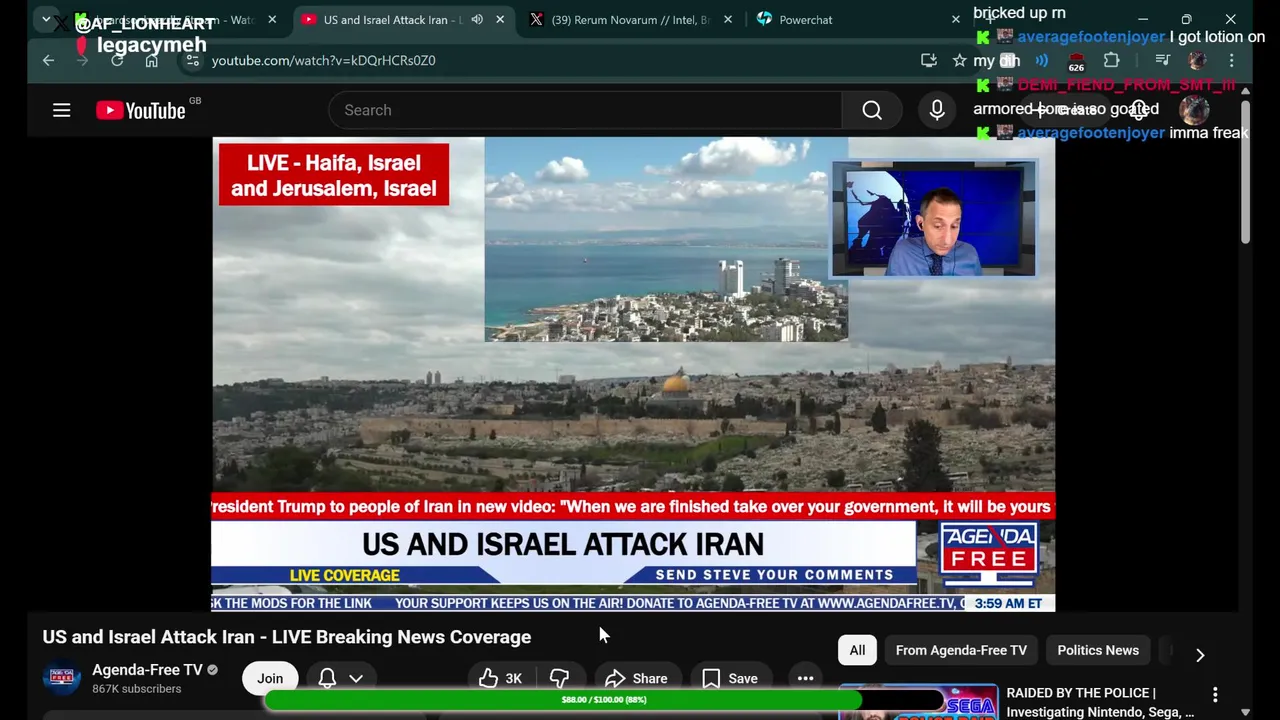
Task: Start voice search with the microphone
Action: tap(937, 110)
